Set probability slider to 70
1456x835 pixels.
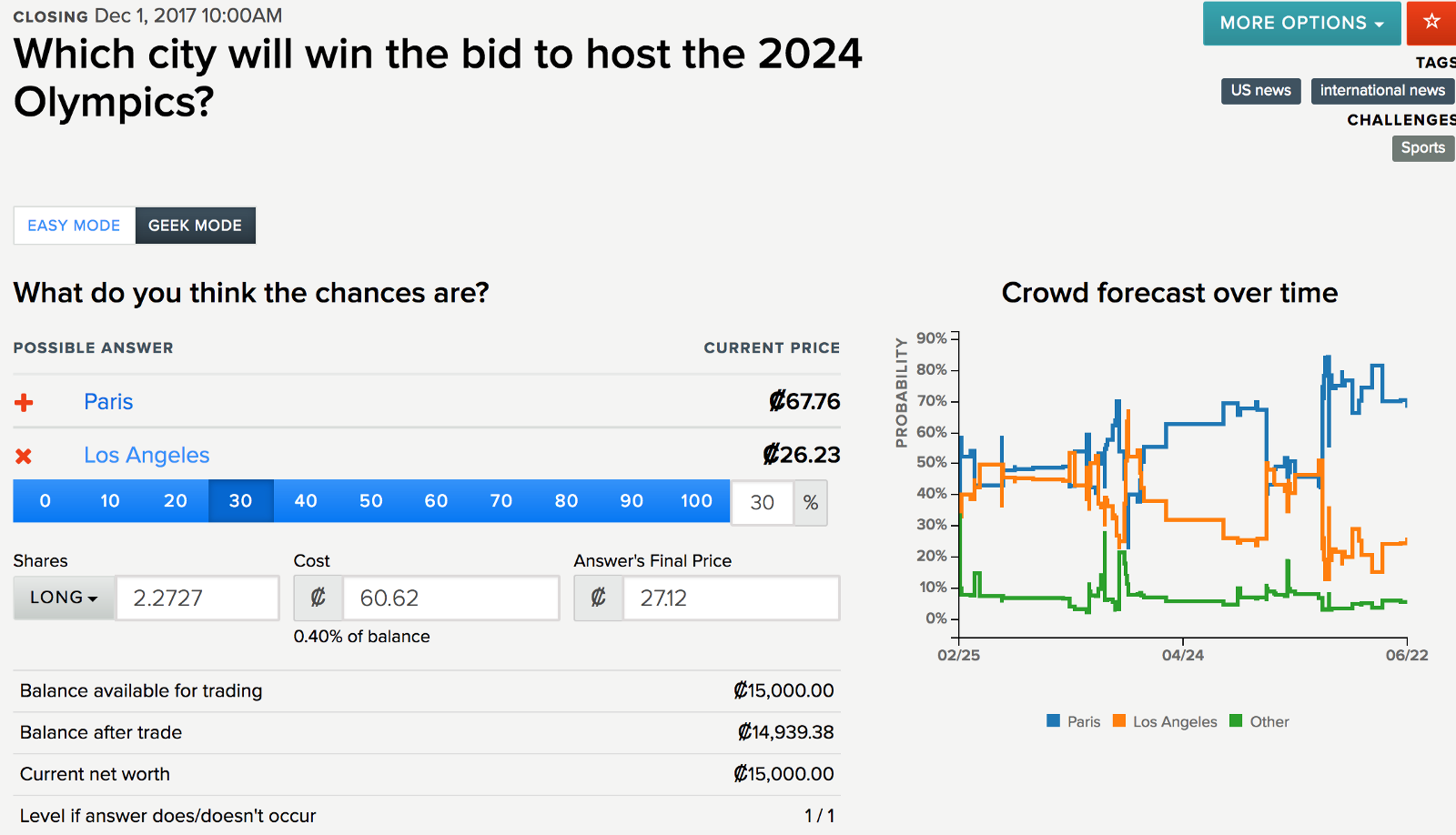501,501
